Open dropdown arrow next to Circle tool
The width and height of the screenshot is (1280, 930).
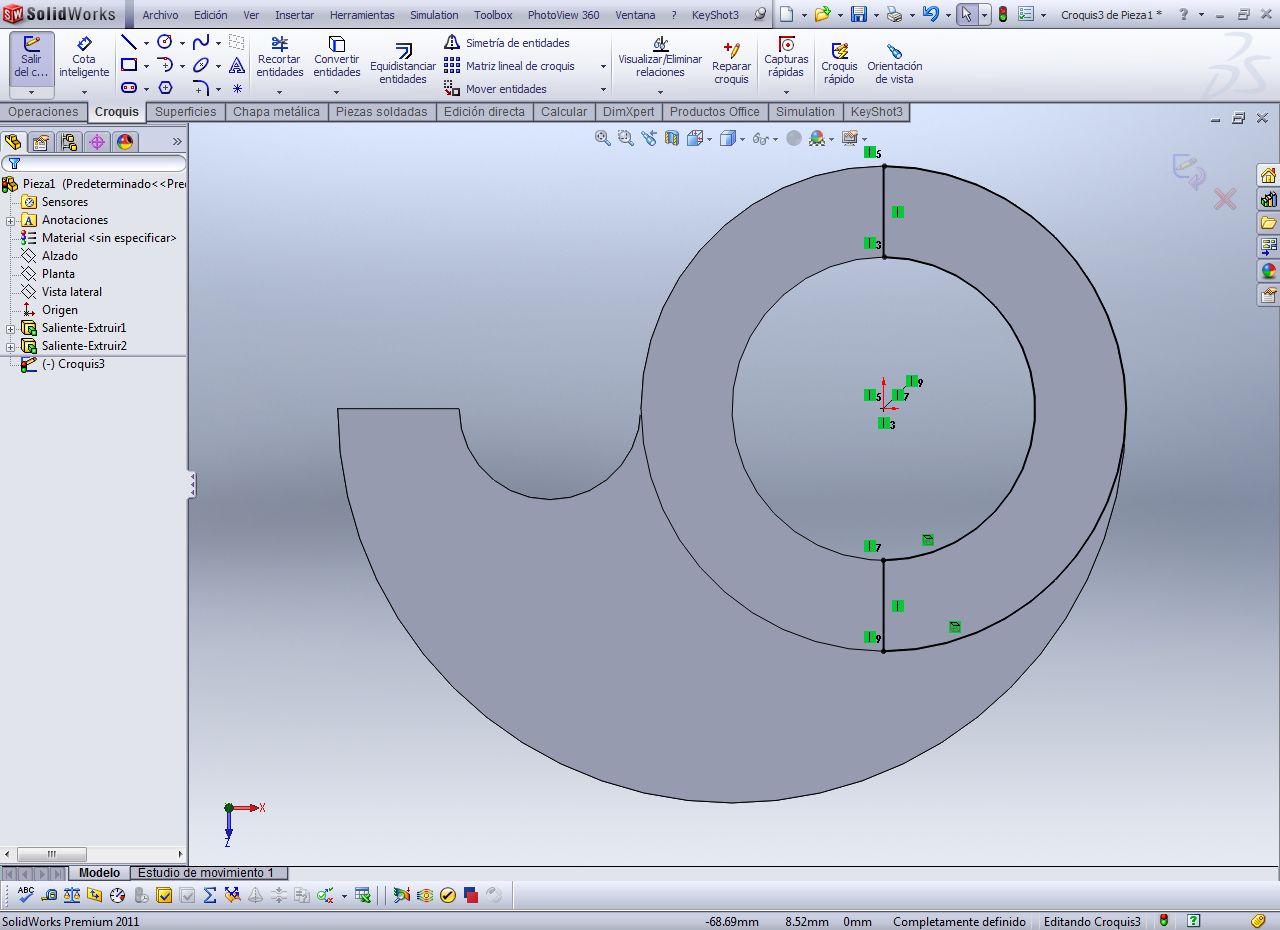click(x=182, y=43)
